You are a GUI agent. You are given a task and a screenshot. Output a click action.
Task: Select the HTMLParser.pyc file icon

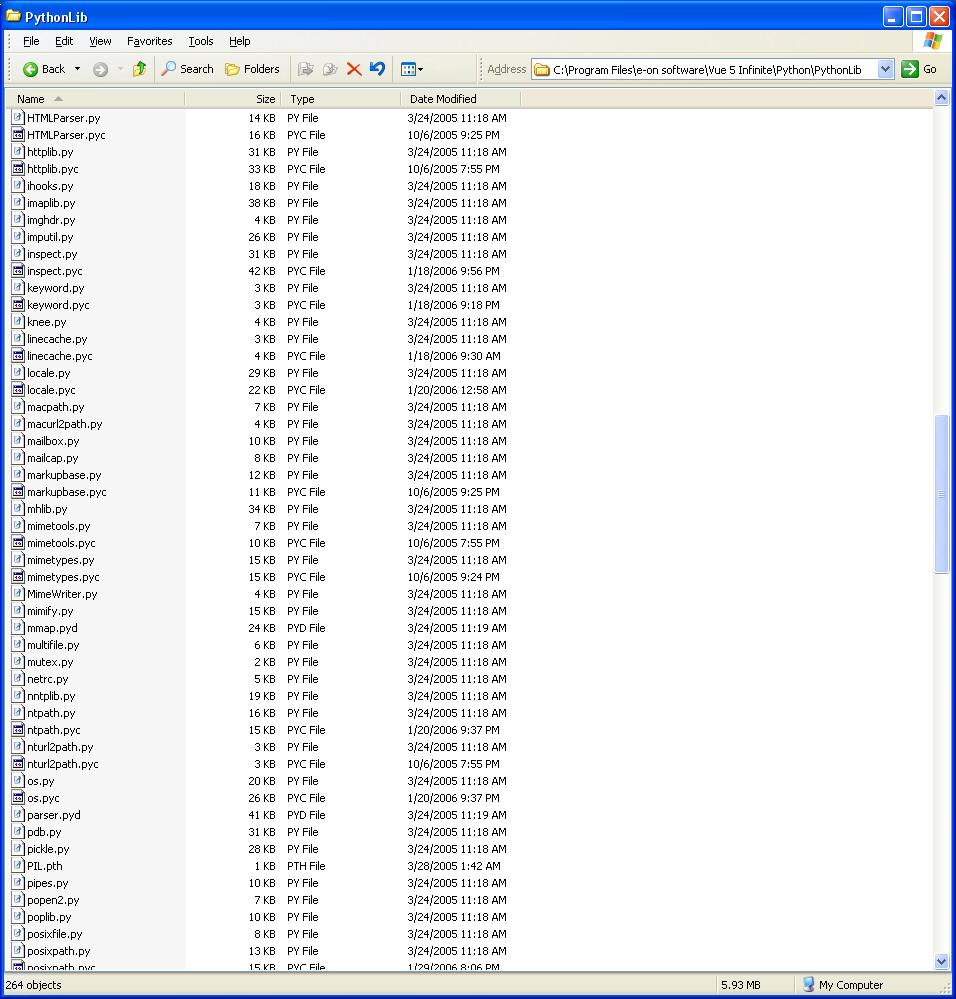click(x=18, y=134)
